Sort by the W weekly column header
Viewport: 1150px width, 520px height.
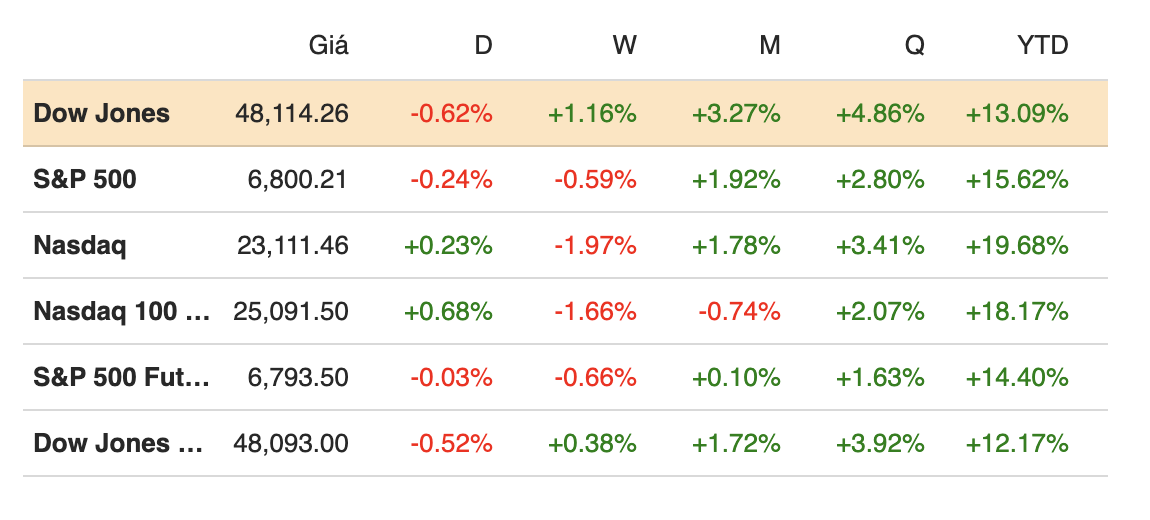click(625, 45)
